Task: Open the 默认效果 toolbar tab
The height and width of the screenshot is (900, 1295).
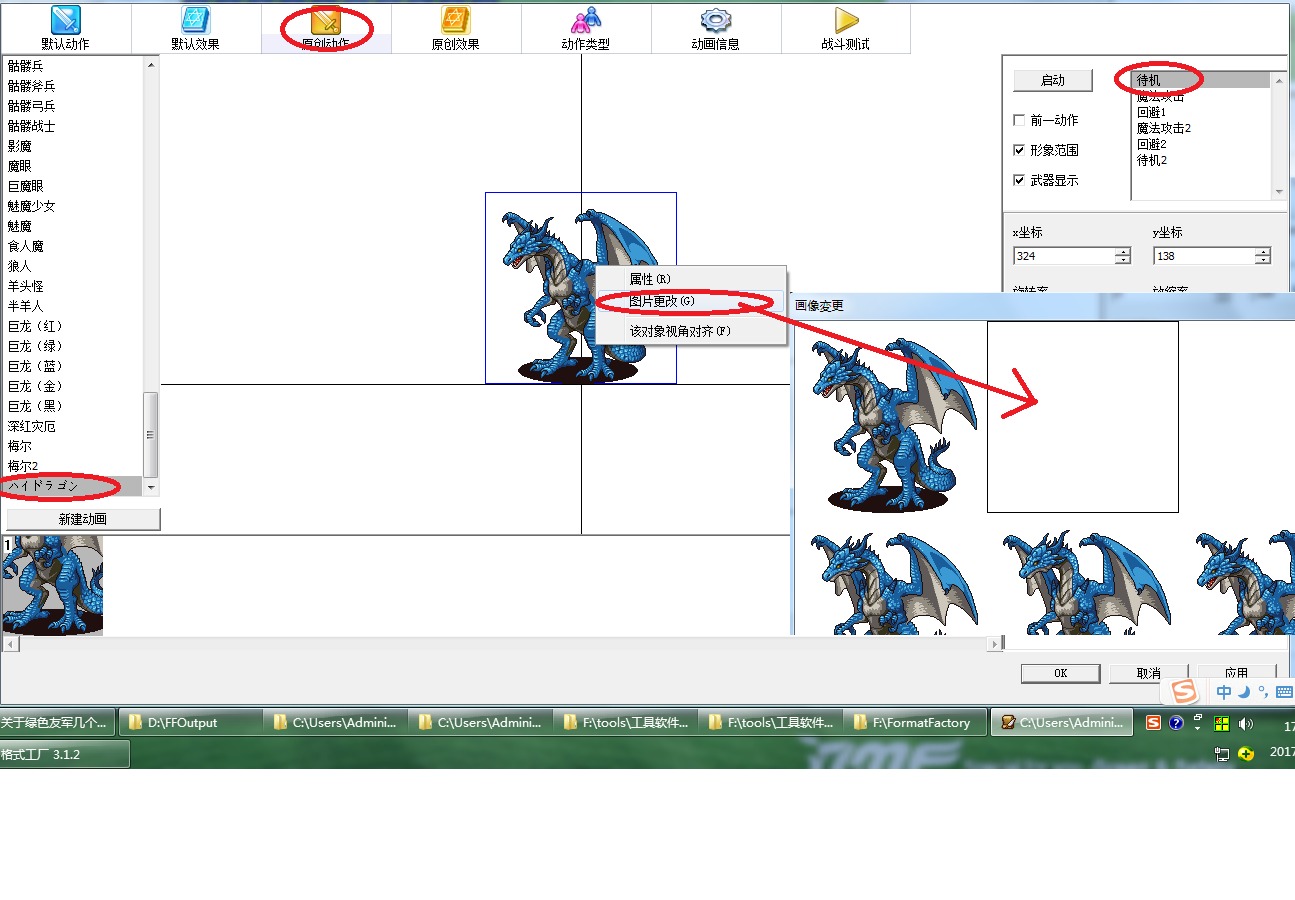Action: pyautogui.click(x=196, y=28)
